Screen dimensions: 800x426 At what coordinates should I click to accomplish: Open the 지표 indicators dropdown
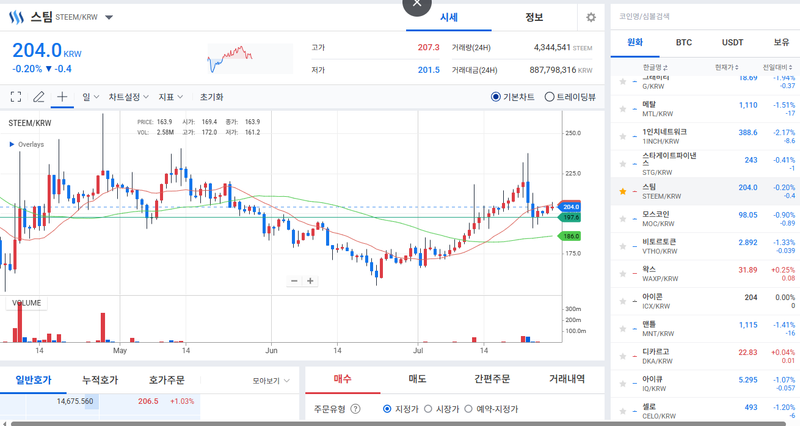170,97
